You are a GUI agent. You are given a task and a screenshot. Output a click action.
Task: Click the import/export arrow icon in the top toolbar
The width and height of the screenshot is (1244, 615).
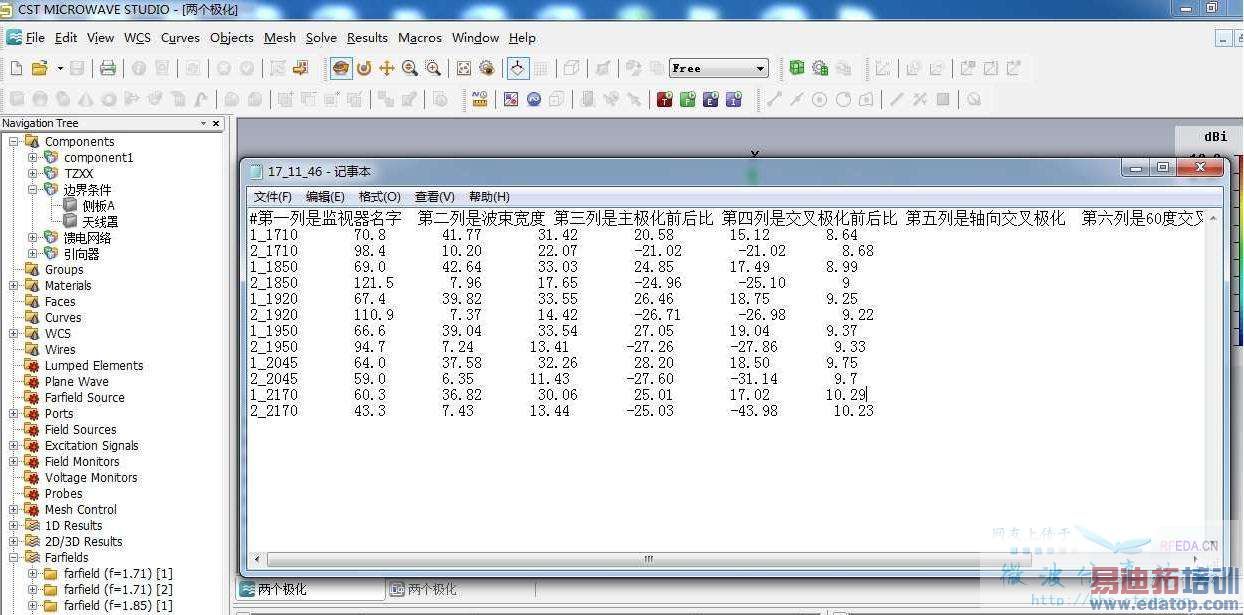tap(299, 68)
